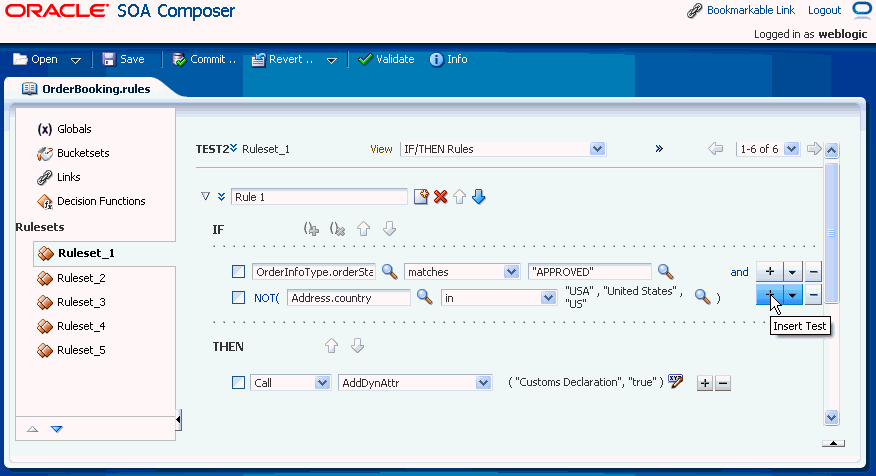Move IF test up arrow
The image size is (876, 476).
point(364,229)
